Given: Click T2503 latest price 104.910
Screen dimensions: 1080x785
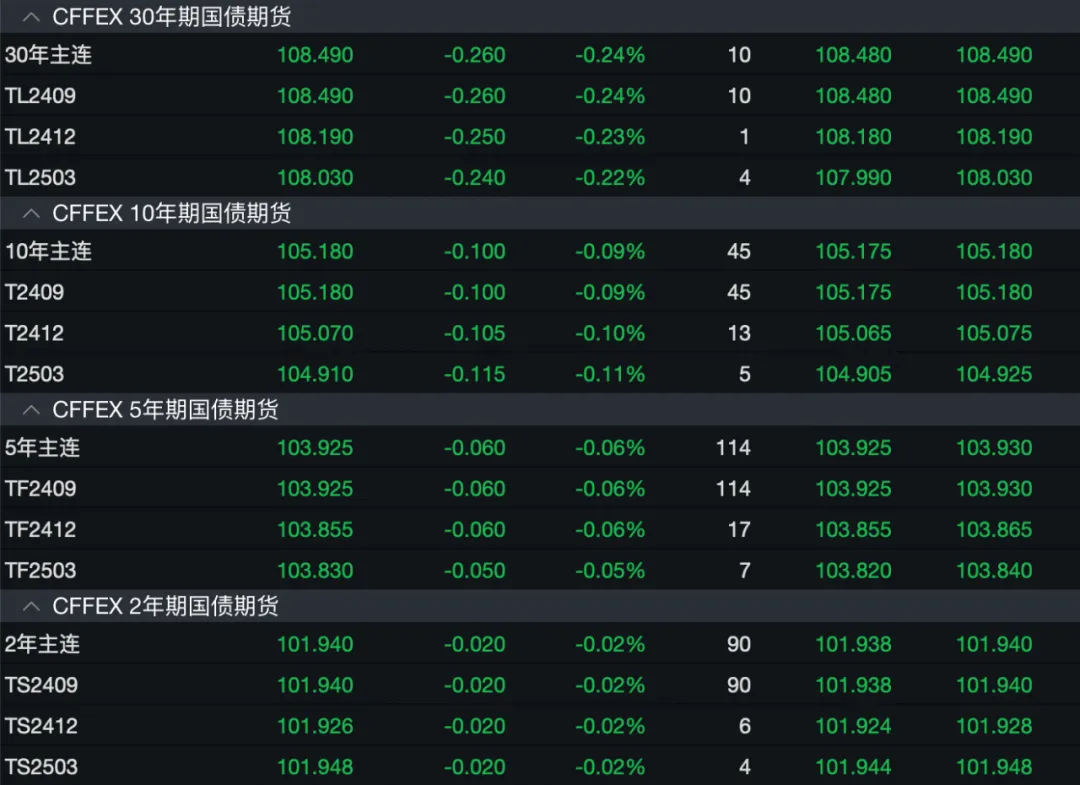Looking at the screenshot, I should [x=315, y=374].
